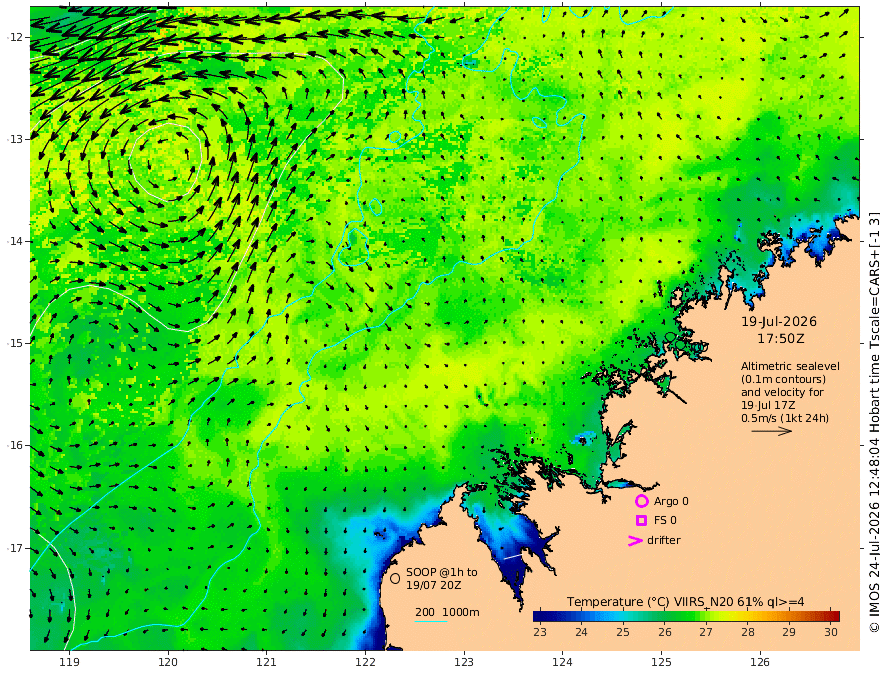This screenshot has height=680, width=880.
Task: Click the magenta drifter arrowhead legend symbol
Action: pyautogui.click(x=635, y=540)
